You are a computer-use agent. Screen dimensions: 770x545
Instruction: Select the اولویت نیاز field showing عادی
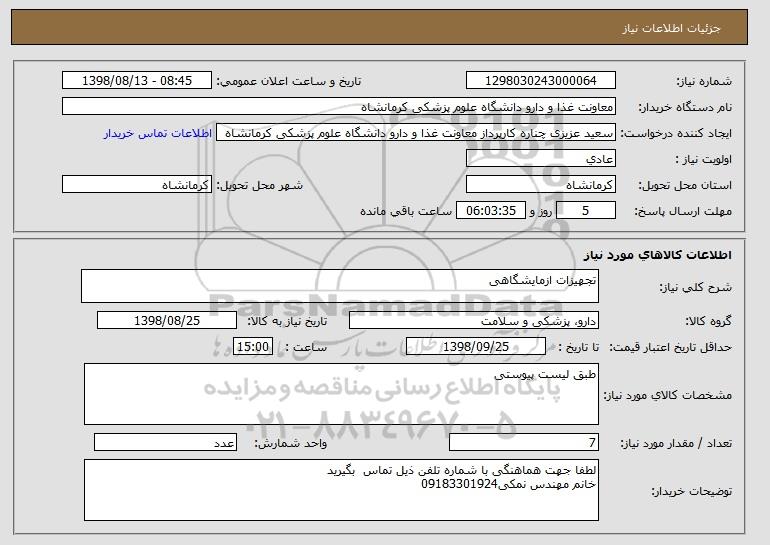tap(541, 159)
